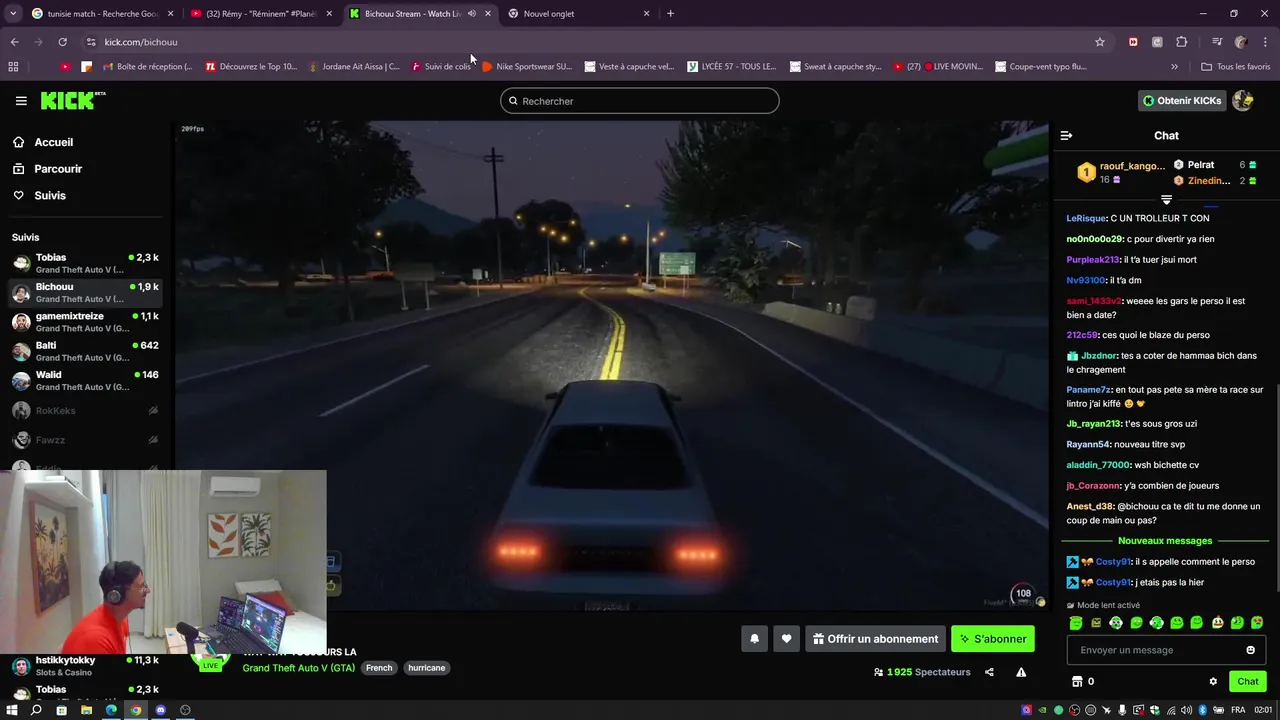Click Nouveaux messages divider
Image resolution: width=1280 pixels, height=720 pixels.
coord(1165,541)
